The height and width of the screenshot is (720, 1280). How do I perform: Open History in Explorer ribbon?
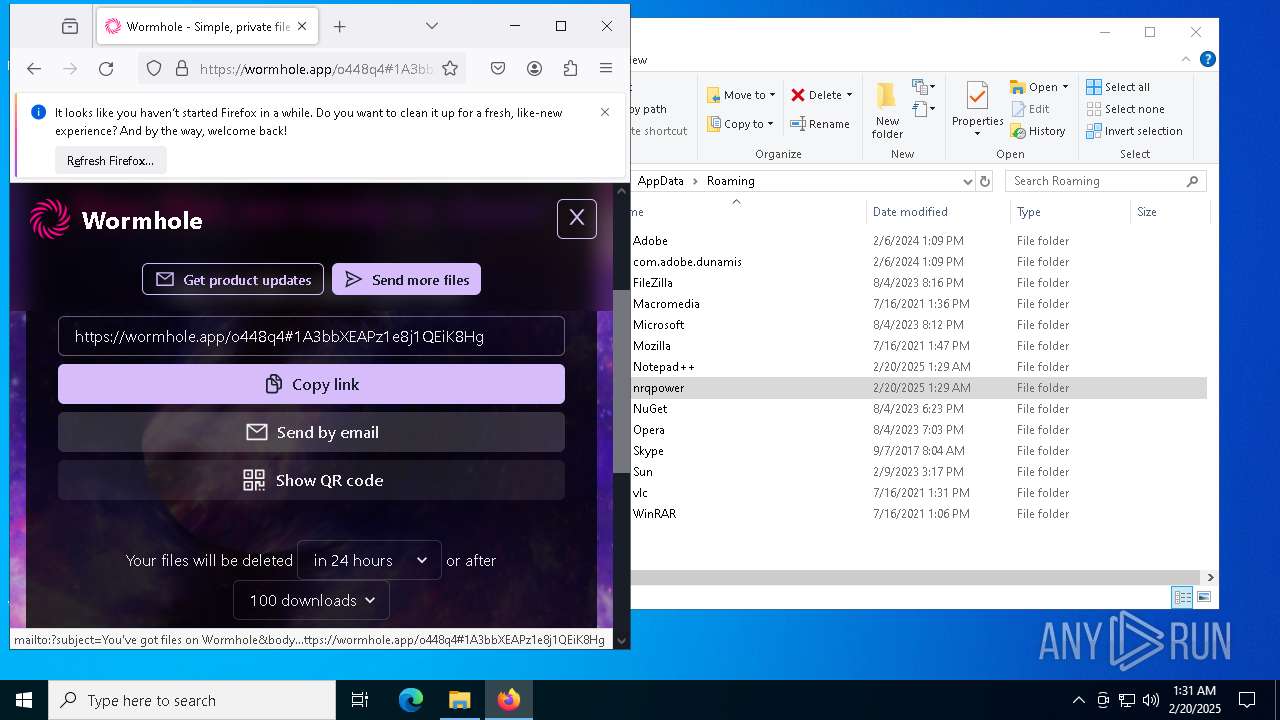[1038, 131]
